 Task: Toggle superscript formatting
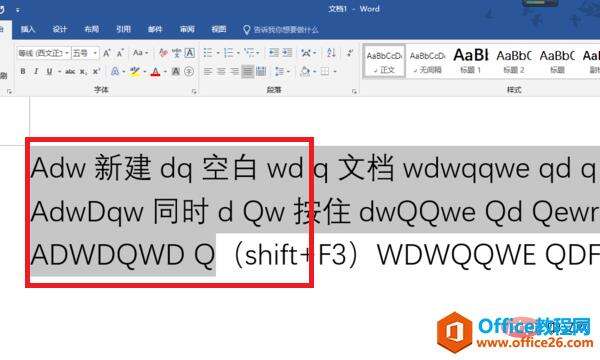[96, 71]
